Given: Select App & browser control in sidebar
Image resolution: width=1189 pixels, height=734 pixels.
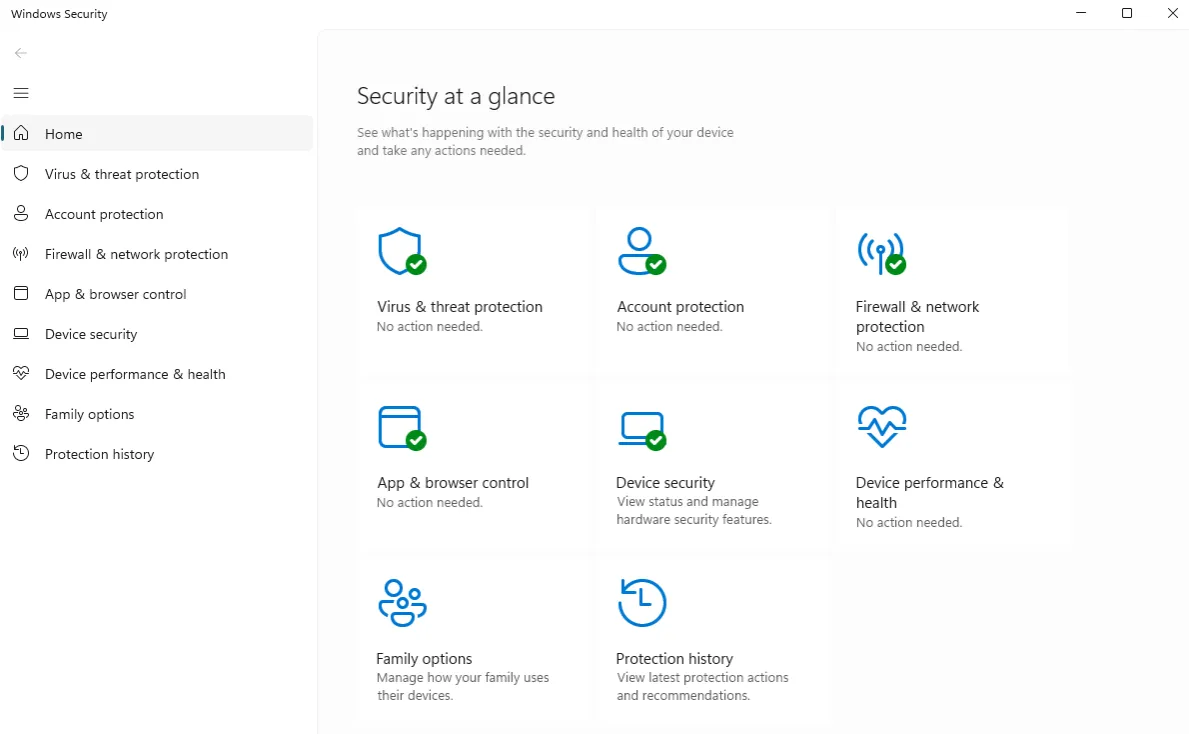Looking at the screenshot, I should click(114, 293).
